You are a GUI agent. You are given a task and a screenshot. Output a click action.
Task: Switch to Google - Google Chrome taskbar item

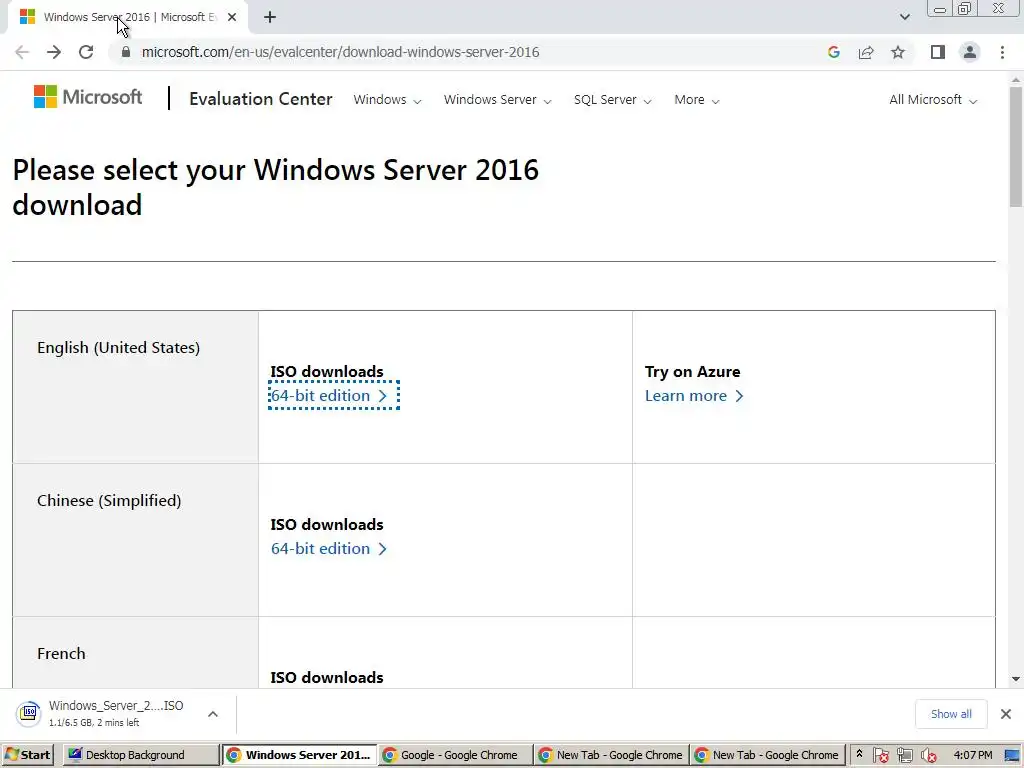[x=455, y=755]
